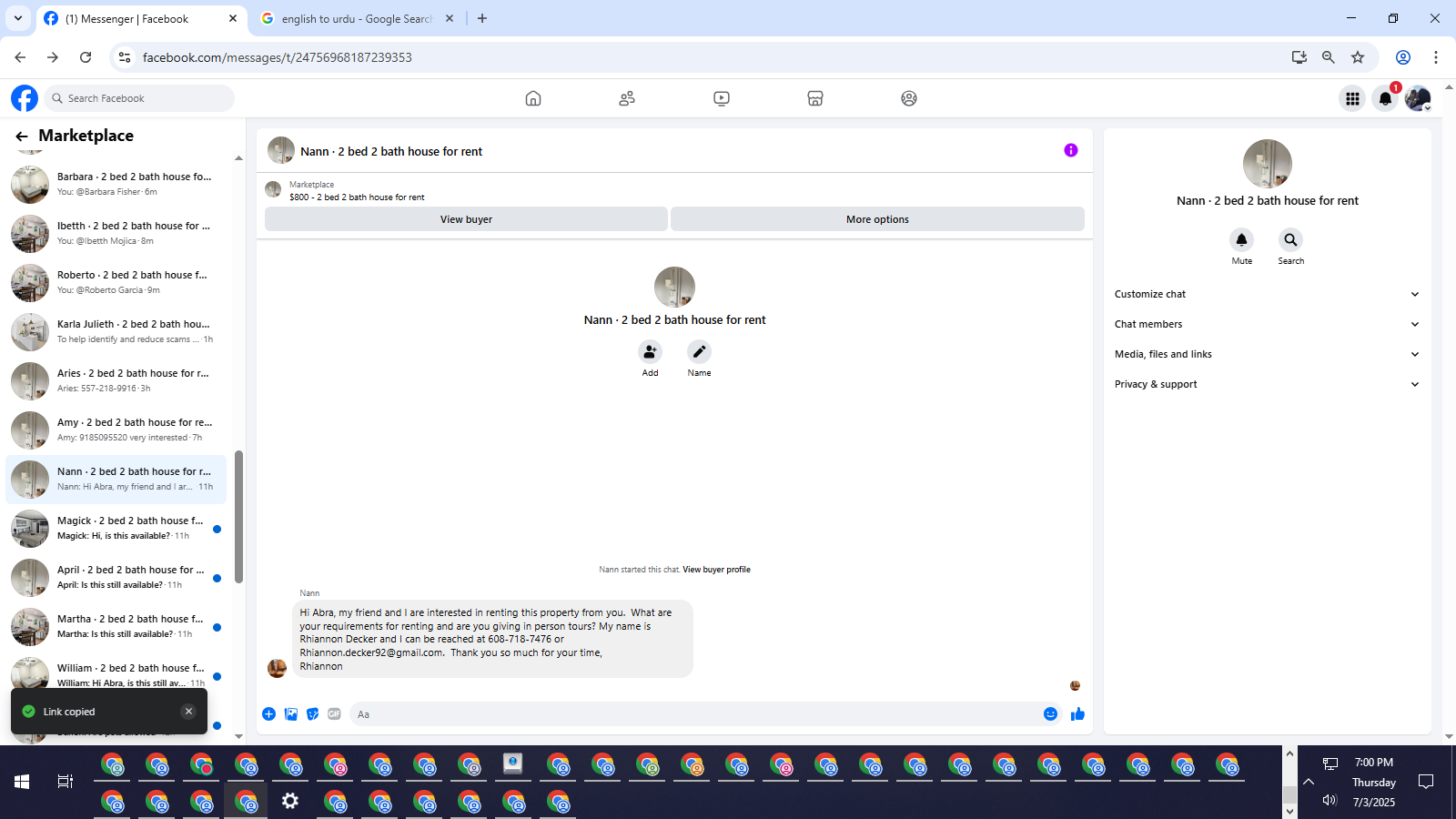
Task: Expand Chat members section
Action: 1267,324
